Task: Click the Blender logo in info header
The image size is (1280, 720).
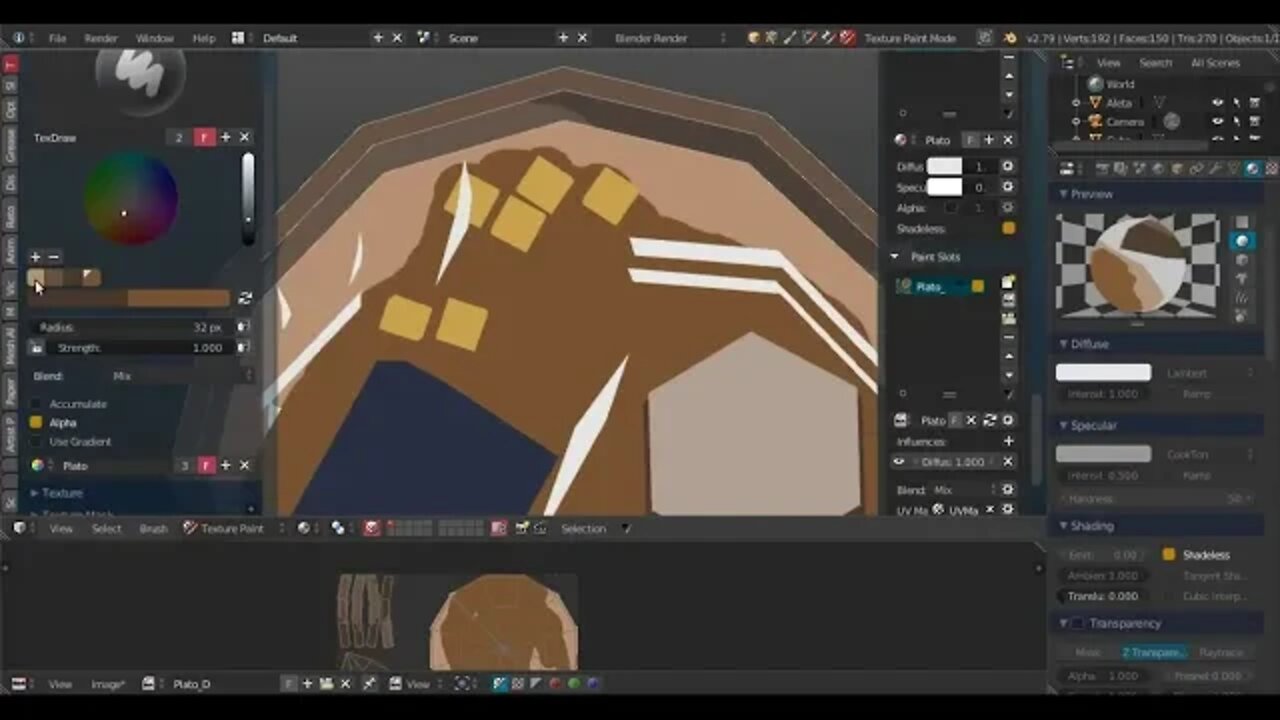Action: point(1010,38)
